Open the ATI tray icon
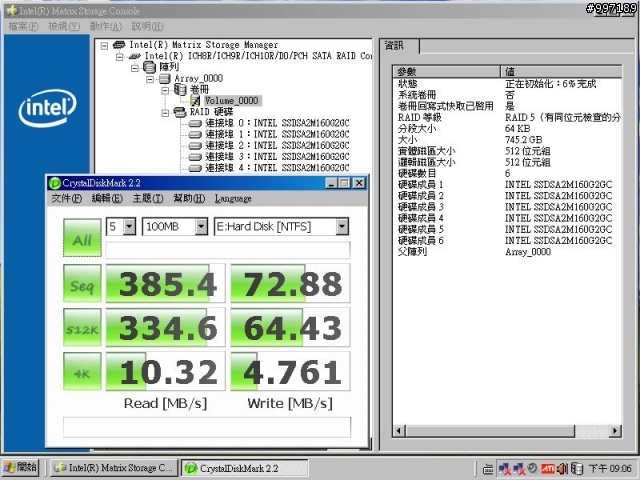 tap(547, 469)
